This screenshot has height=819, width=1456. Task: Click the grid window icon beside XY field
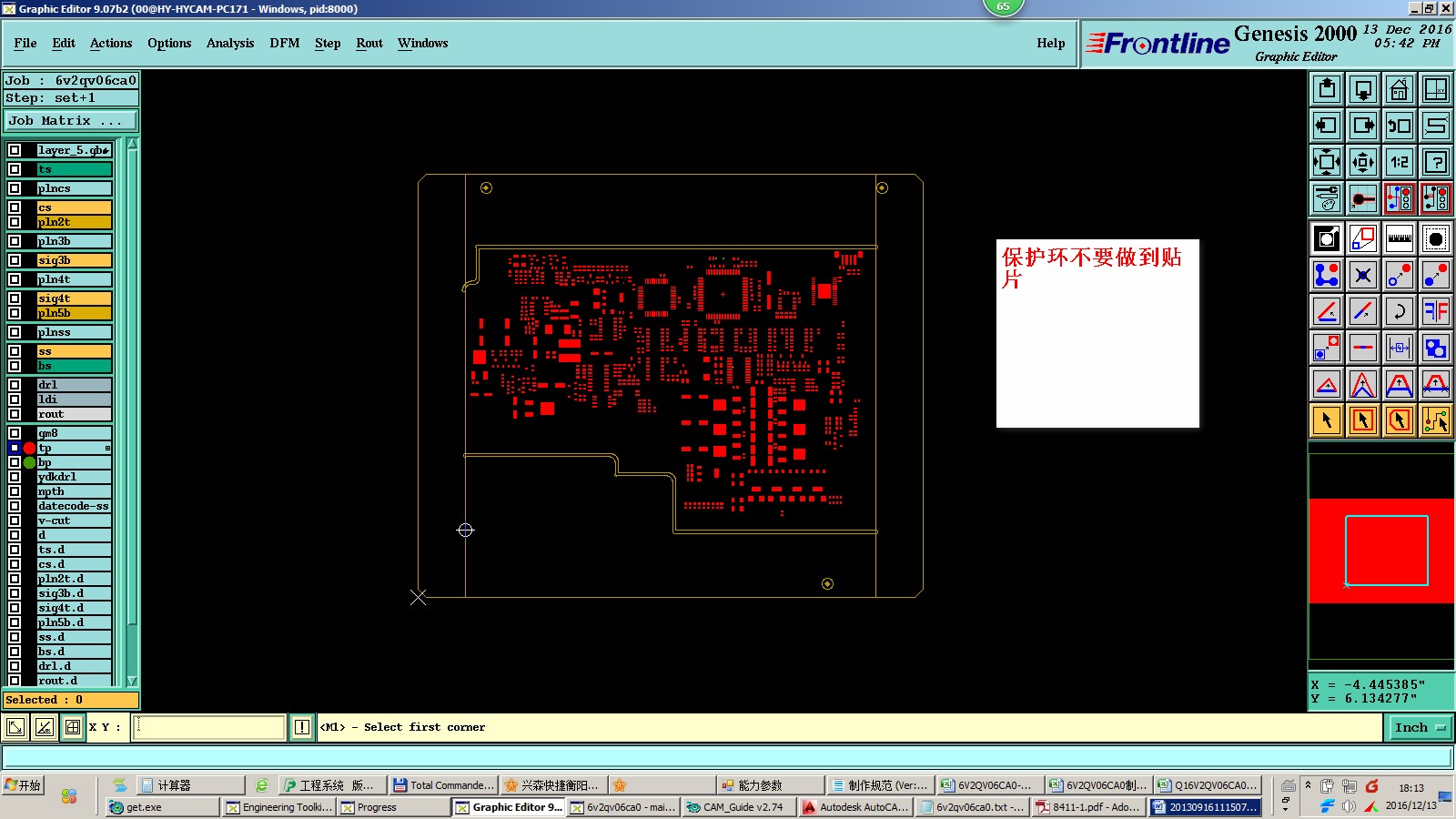click(x=73, y=727)
